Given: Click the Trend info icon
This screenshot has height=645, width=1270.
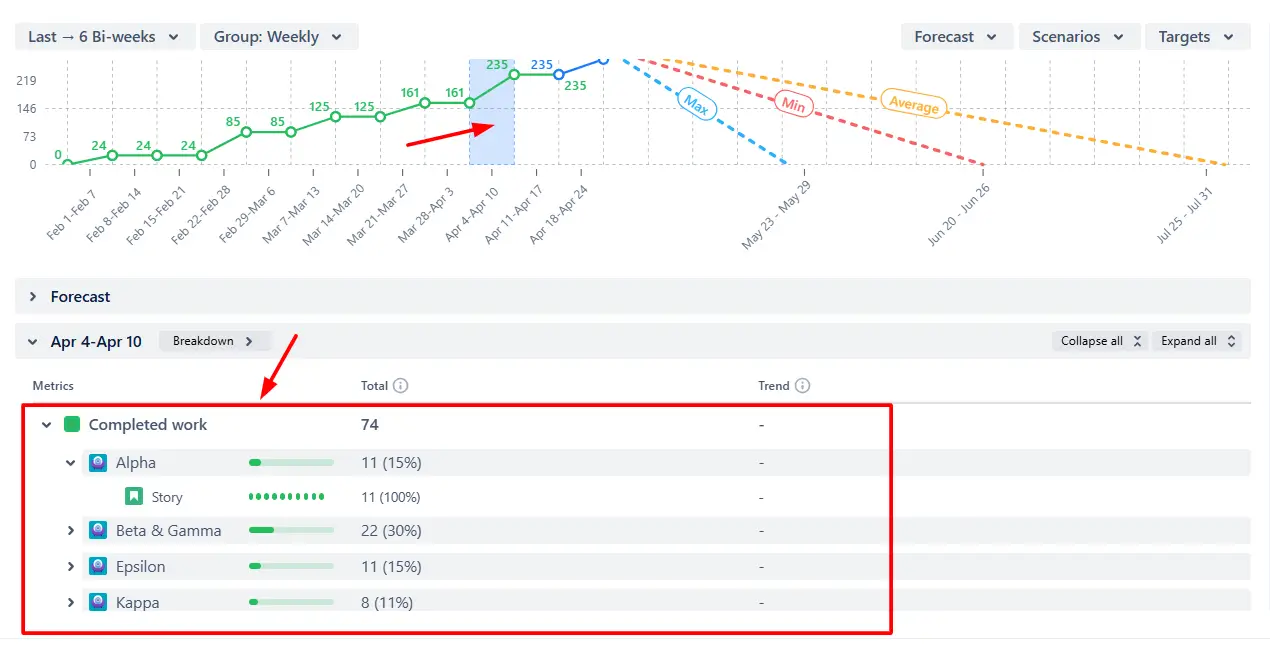Looking at the screenshot, I should [x=802, y=386].
